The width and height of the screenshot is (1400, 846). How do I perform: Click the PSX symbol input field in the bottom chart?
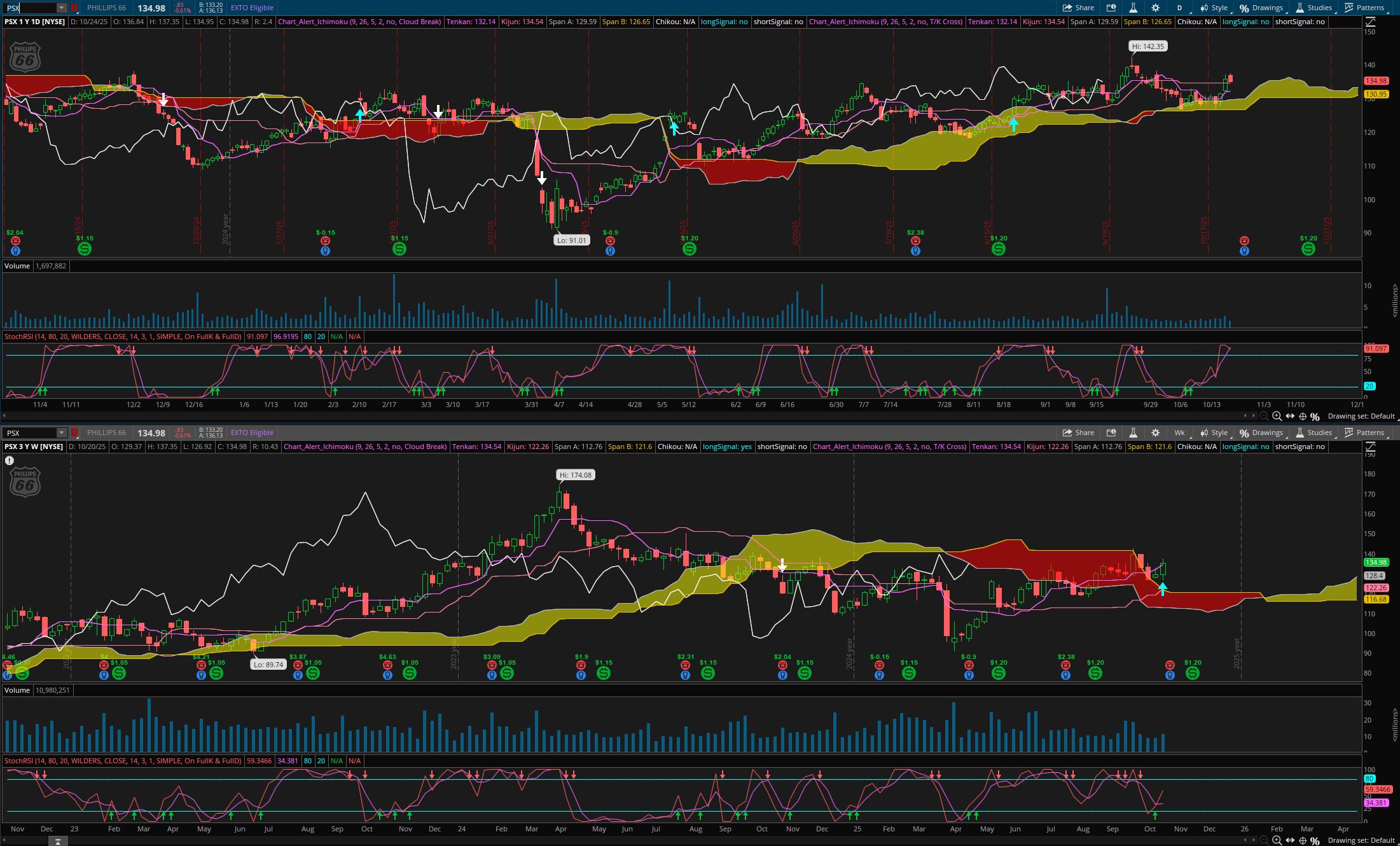[31, 433]
